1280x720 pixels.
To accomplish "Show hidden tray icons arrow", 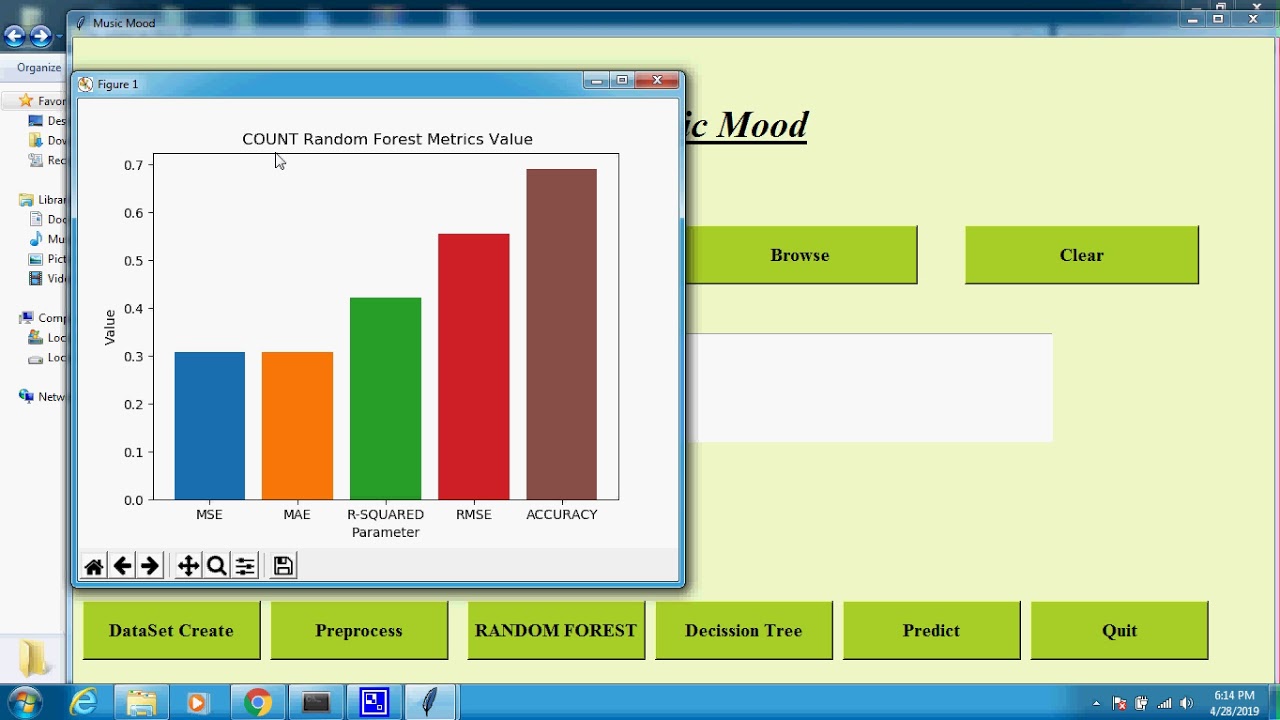I will click(x=1096, y=703).
